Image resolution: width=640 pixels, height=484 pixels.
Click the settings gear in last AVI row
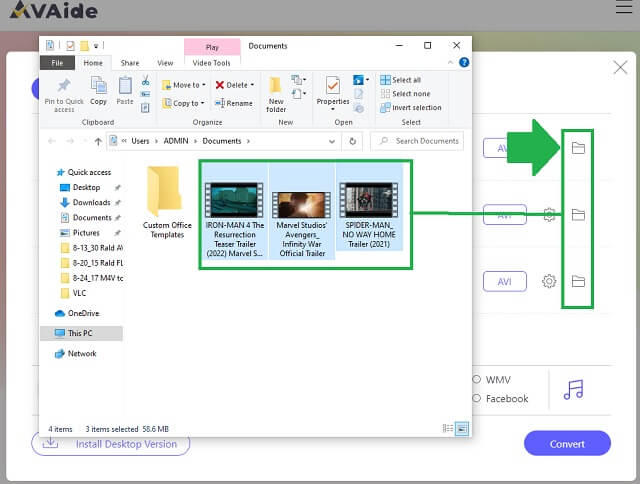coord(549,281)
